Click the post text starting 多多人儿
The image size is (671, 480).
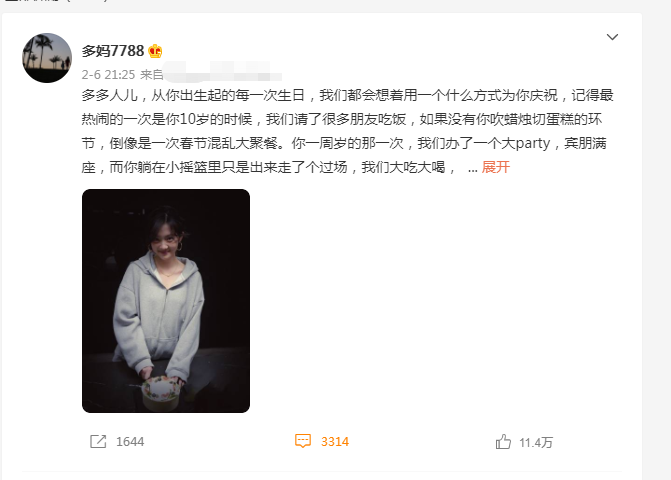point(347,131)
